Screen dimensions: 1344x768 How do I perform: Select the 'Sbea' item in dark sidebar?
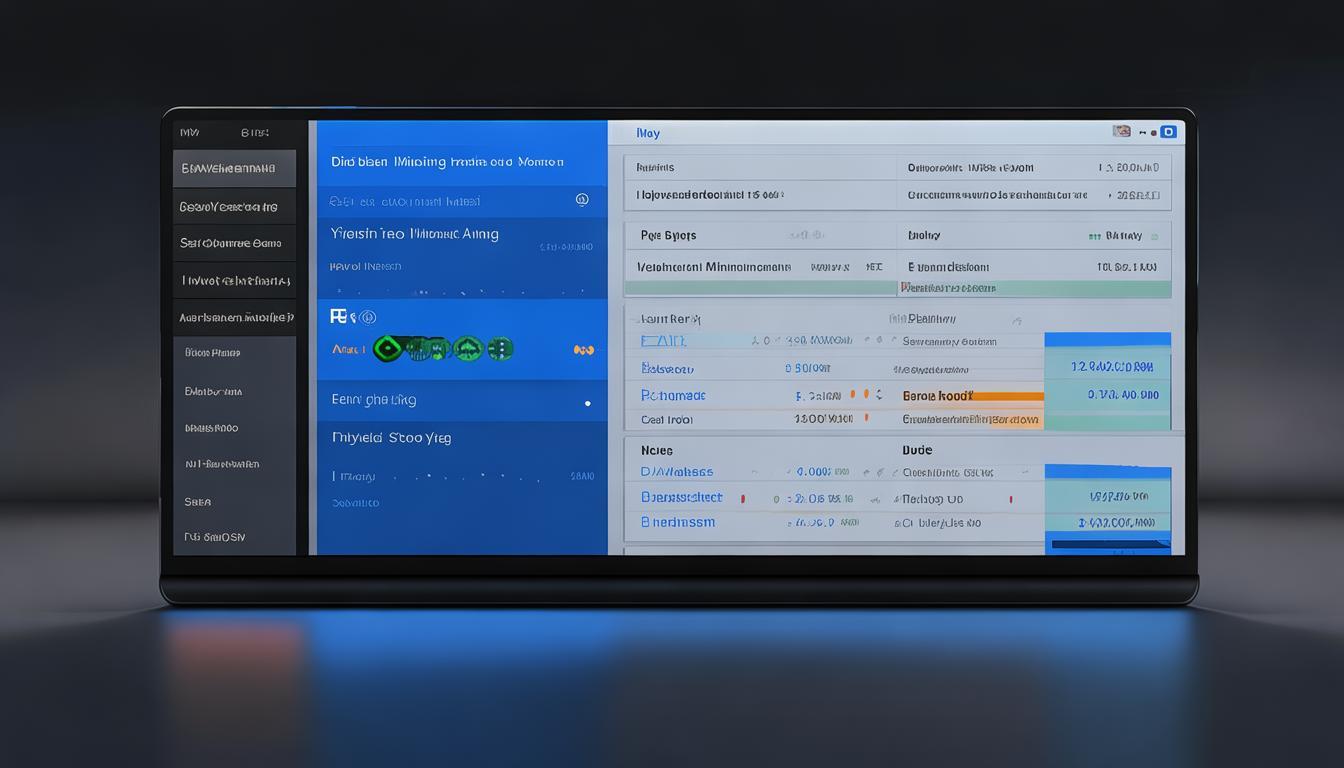[198, 502]
